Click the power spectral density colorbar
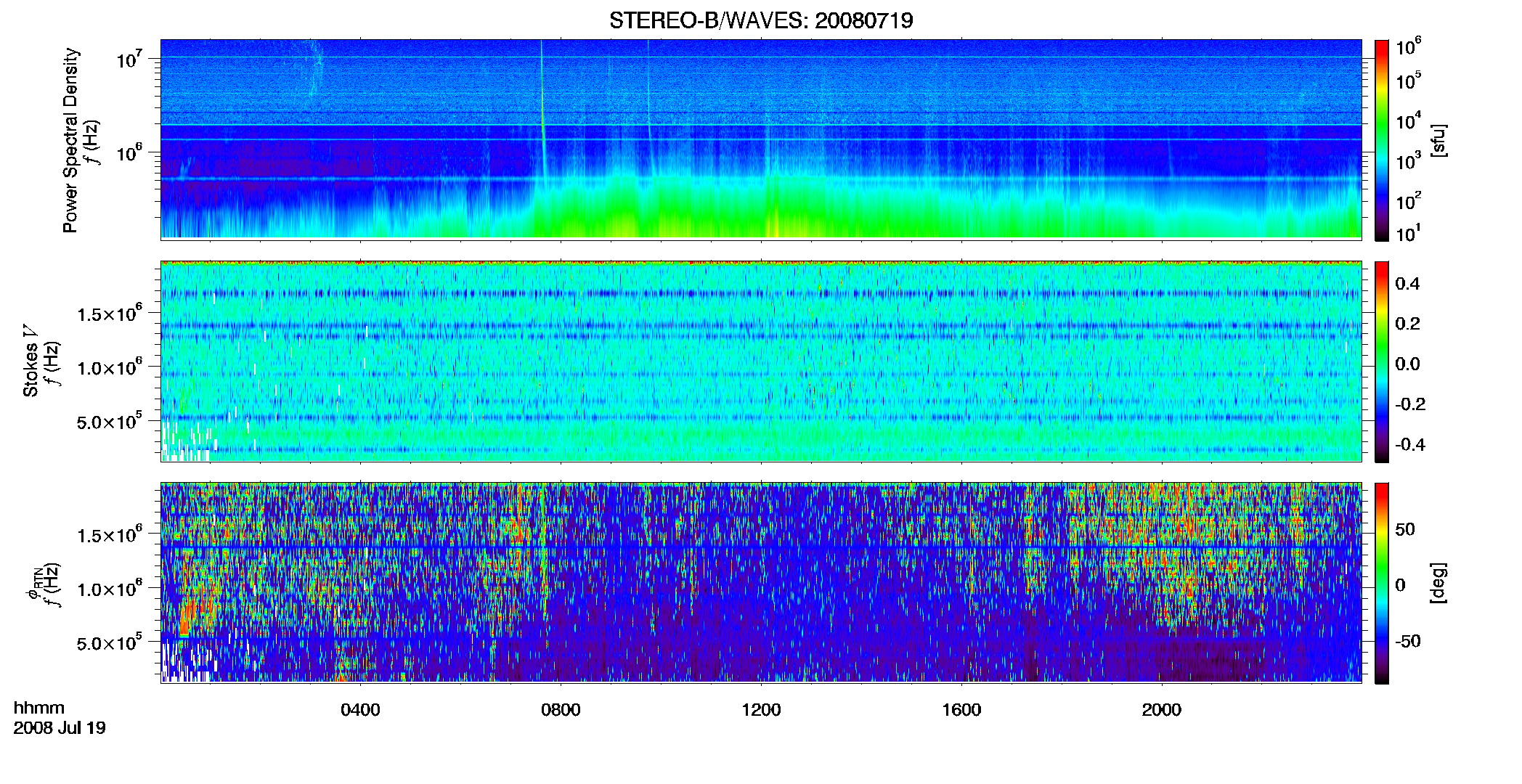The height and width of the screenshot is (784, 1522). coord(1382,140)
